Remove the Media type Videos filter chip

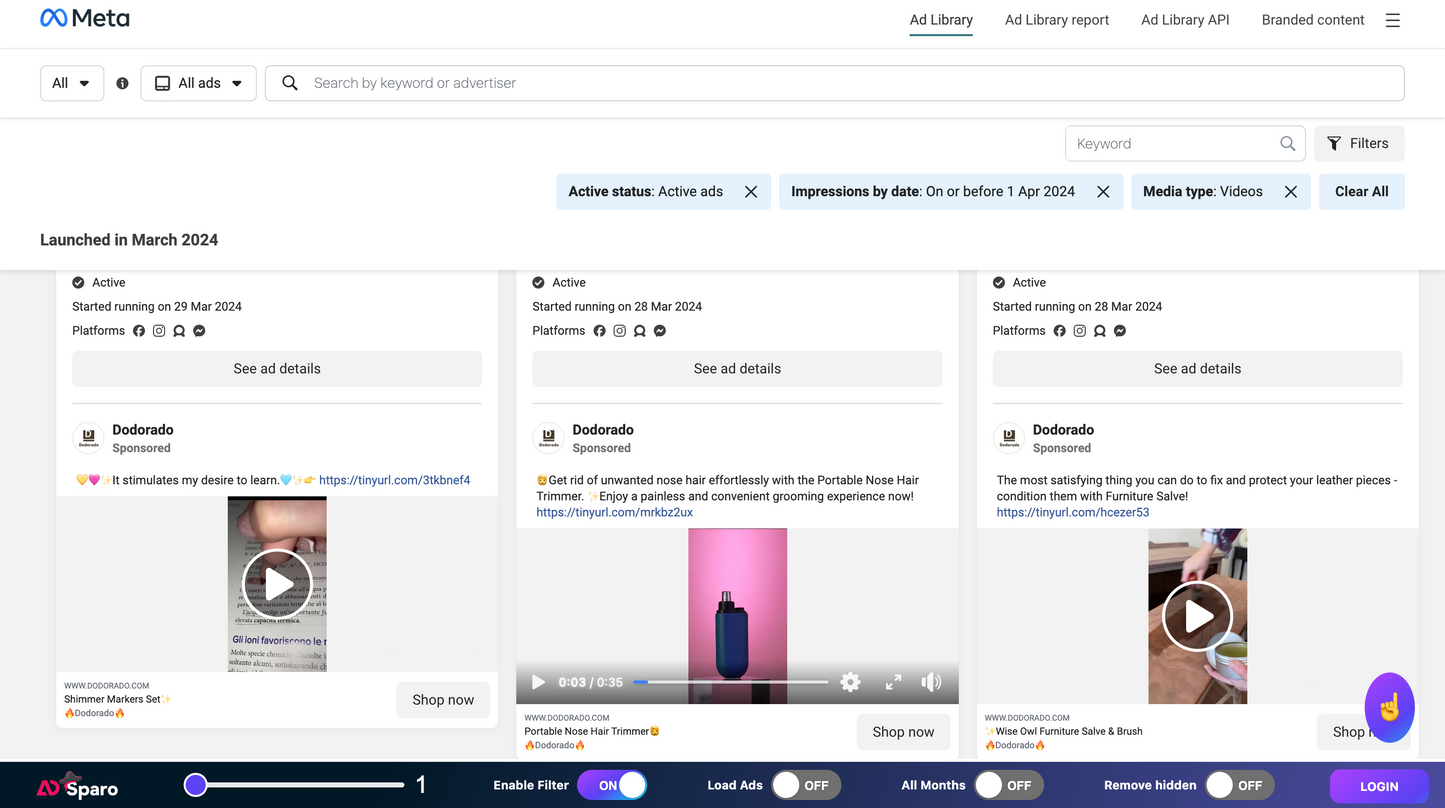tap(1291, 192)
